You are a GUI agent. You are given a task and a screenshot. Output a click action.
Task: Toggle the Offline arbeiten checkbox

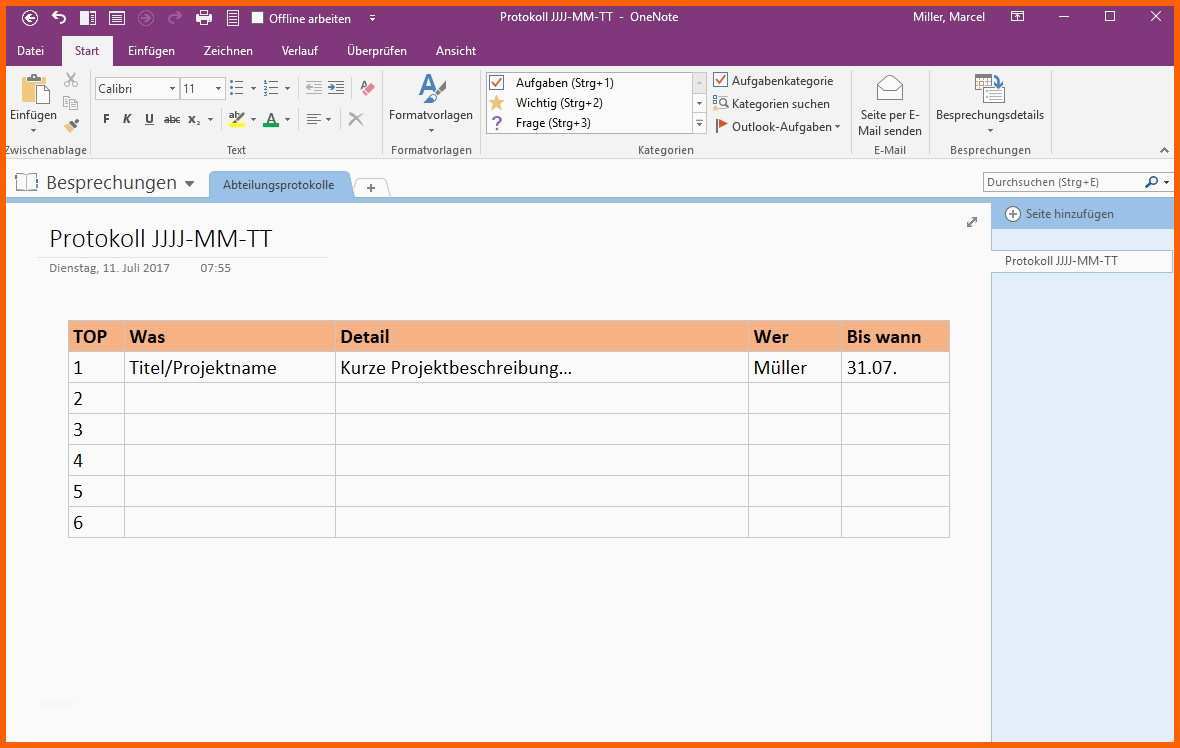pyautogui.click(x=257, y=18)
